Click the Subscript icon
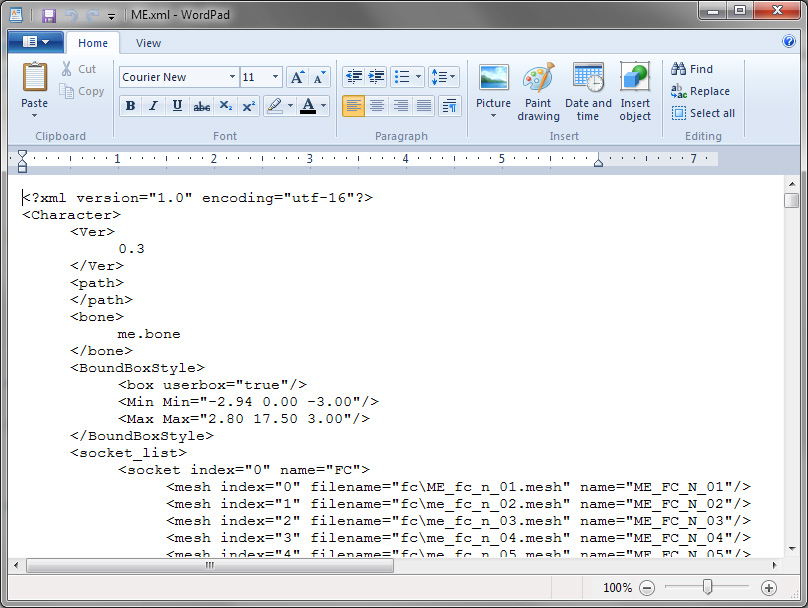The height and width of the screenshot is (608, 808). pos(226,106)
